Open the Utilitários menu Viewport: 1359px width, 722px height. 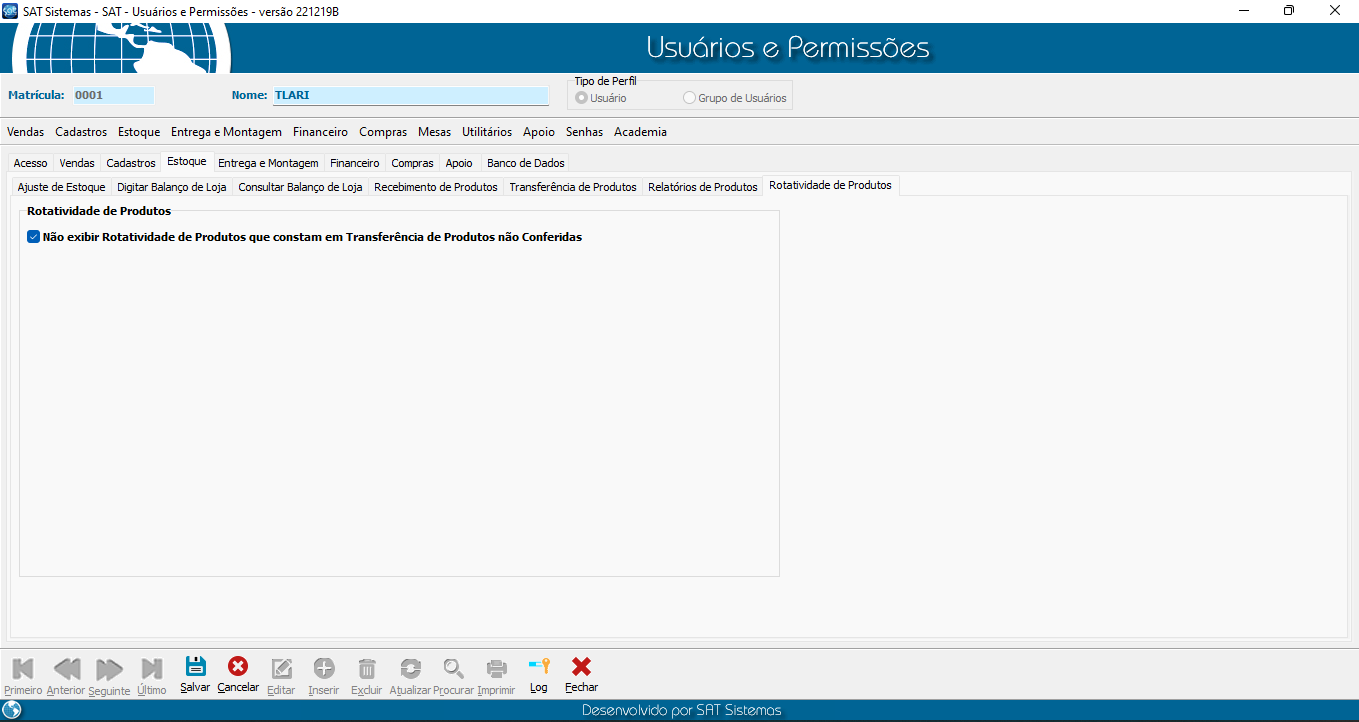pos(487,132)
